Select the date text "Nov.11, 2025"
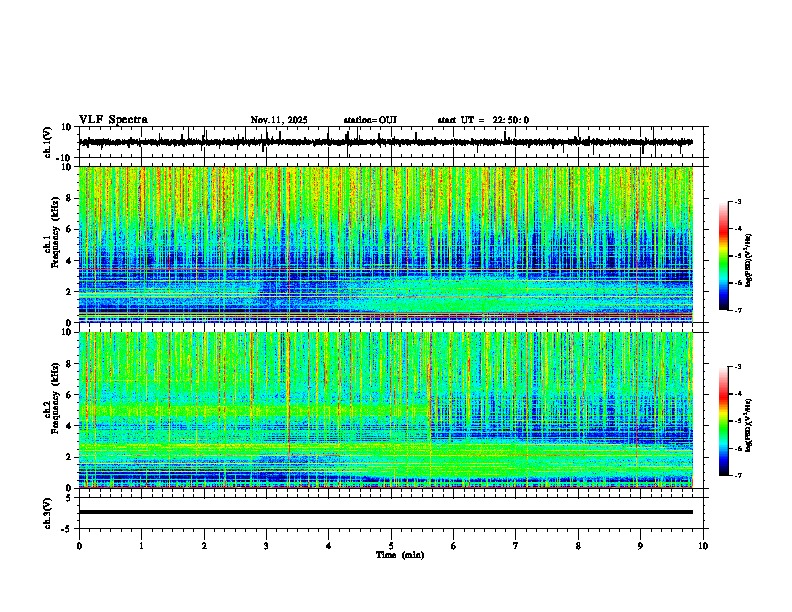Image resolution: width=792 pixels, height=612 pixels. 279,120
